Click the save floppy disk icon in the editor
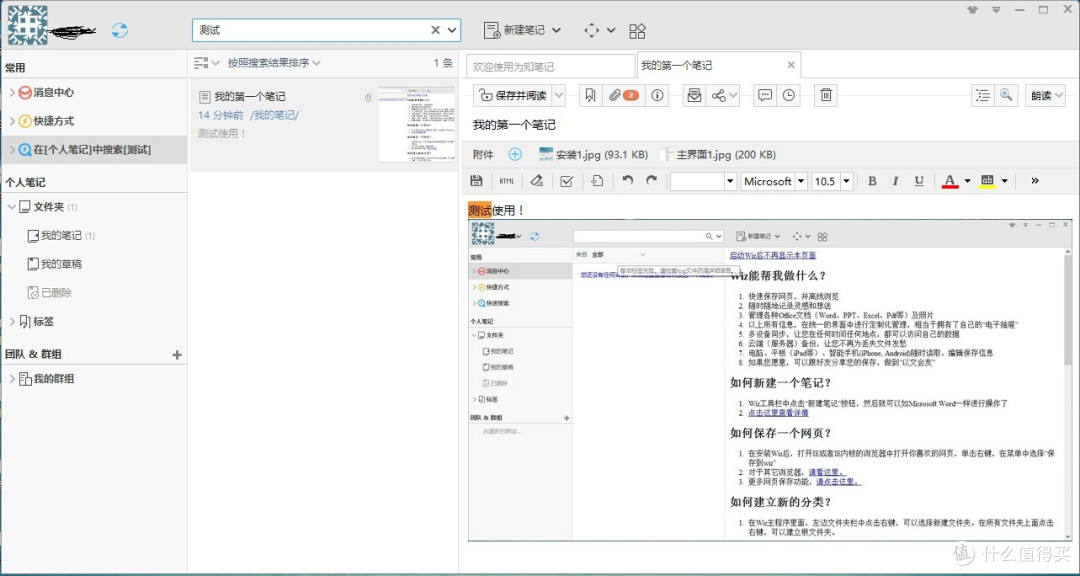 point(476,181)
